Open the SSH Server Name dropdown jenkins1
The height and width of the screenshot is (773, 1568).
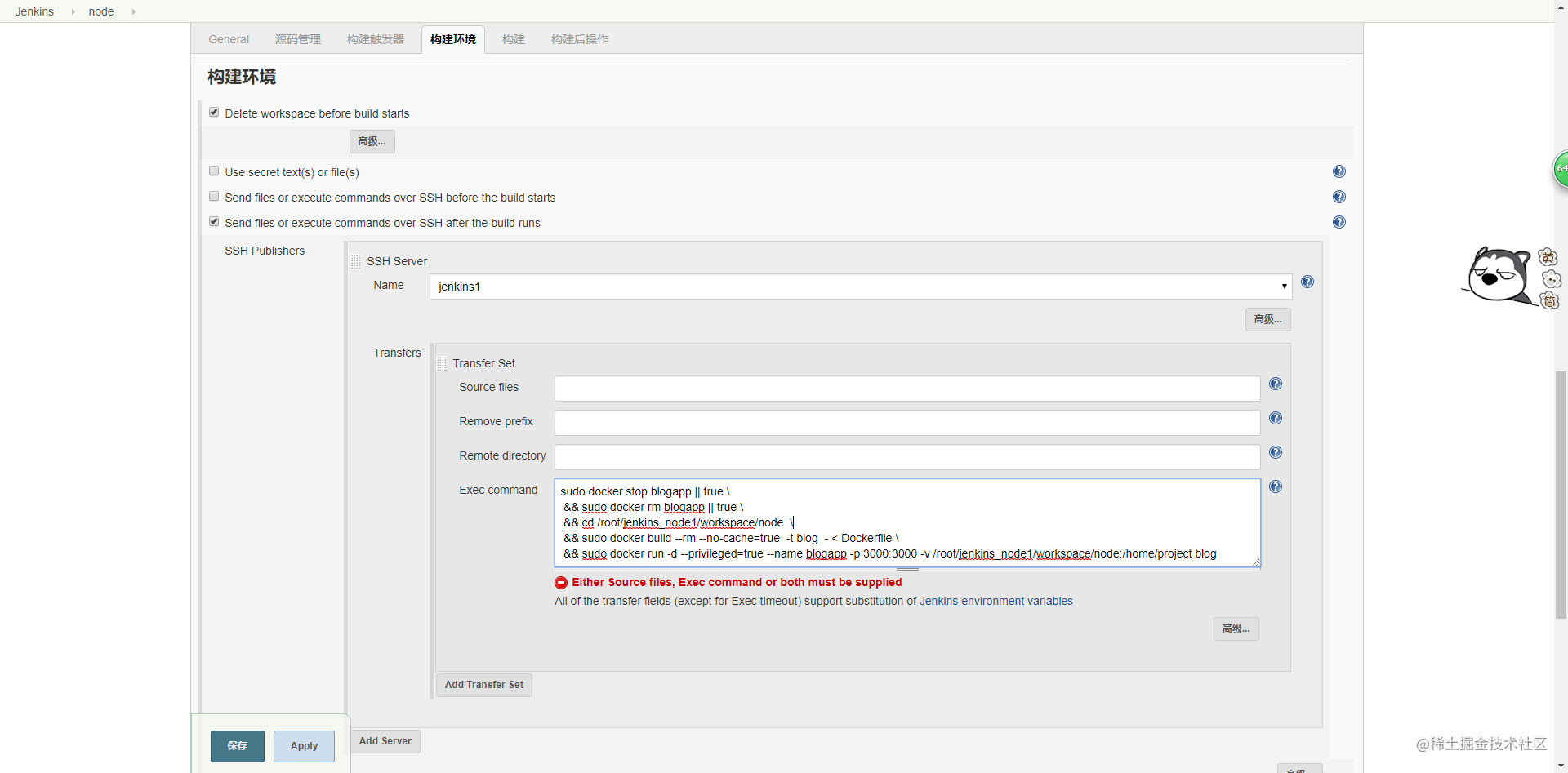pos(861,287)
